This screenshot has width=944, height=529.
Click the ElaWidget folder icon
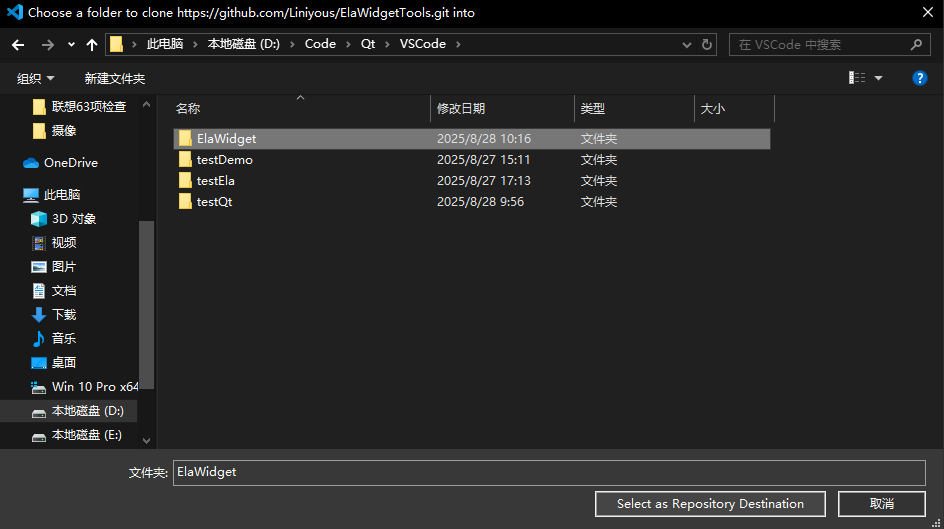point(185,138)
